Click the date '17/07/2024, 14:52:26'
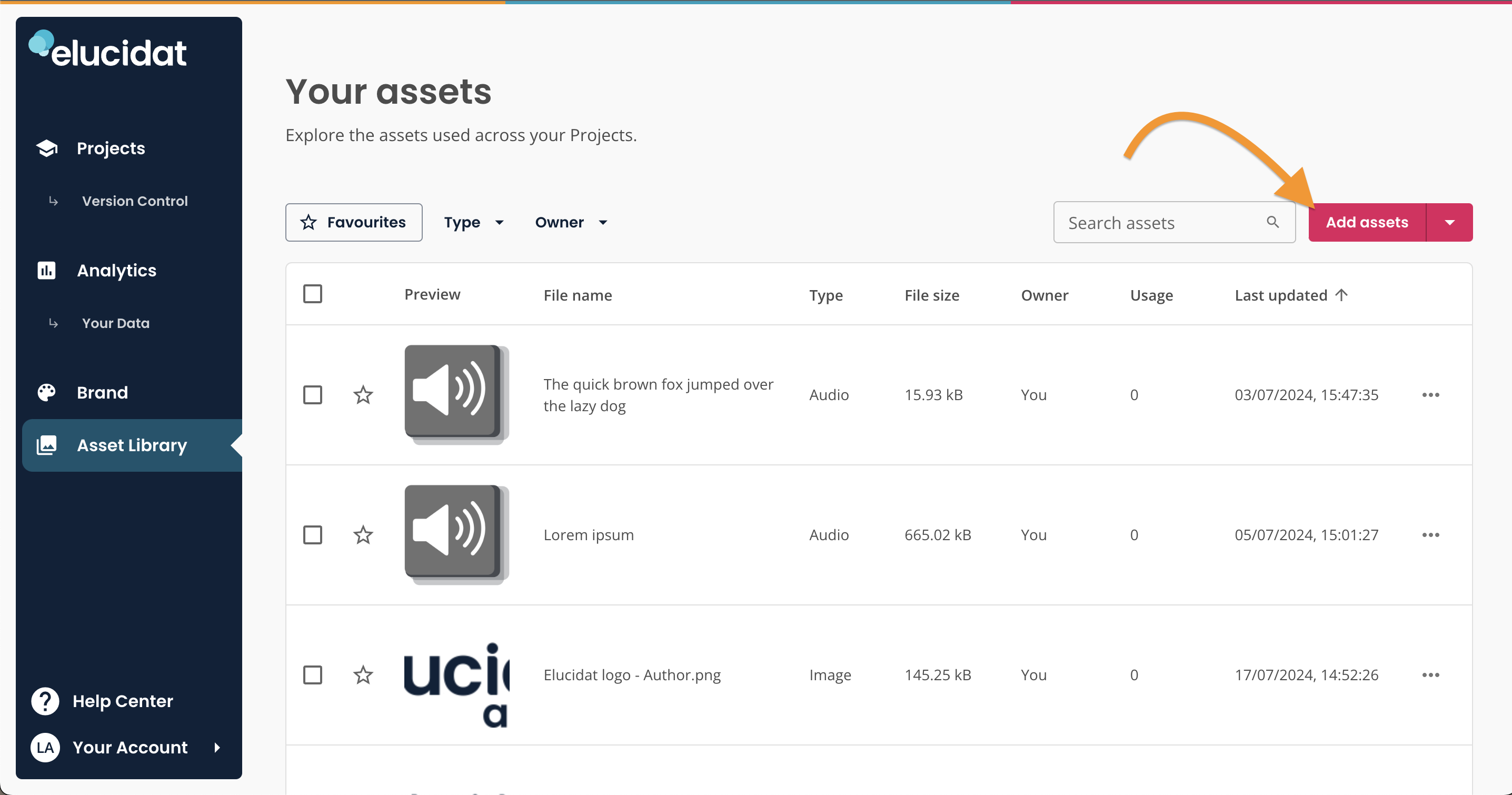Image resolution: width=1512 pixels, height=795 pixels. [x=1307, y=674]
